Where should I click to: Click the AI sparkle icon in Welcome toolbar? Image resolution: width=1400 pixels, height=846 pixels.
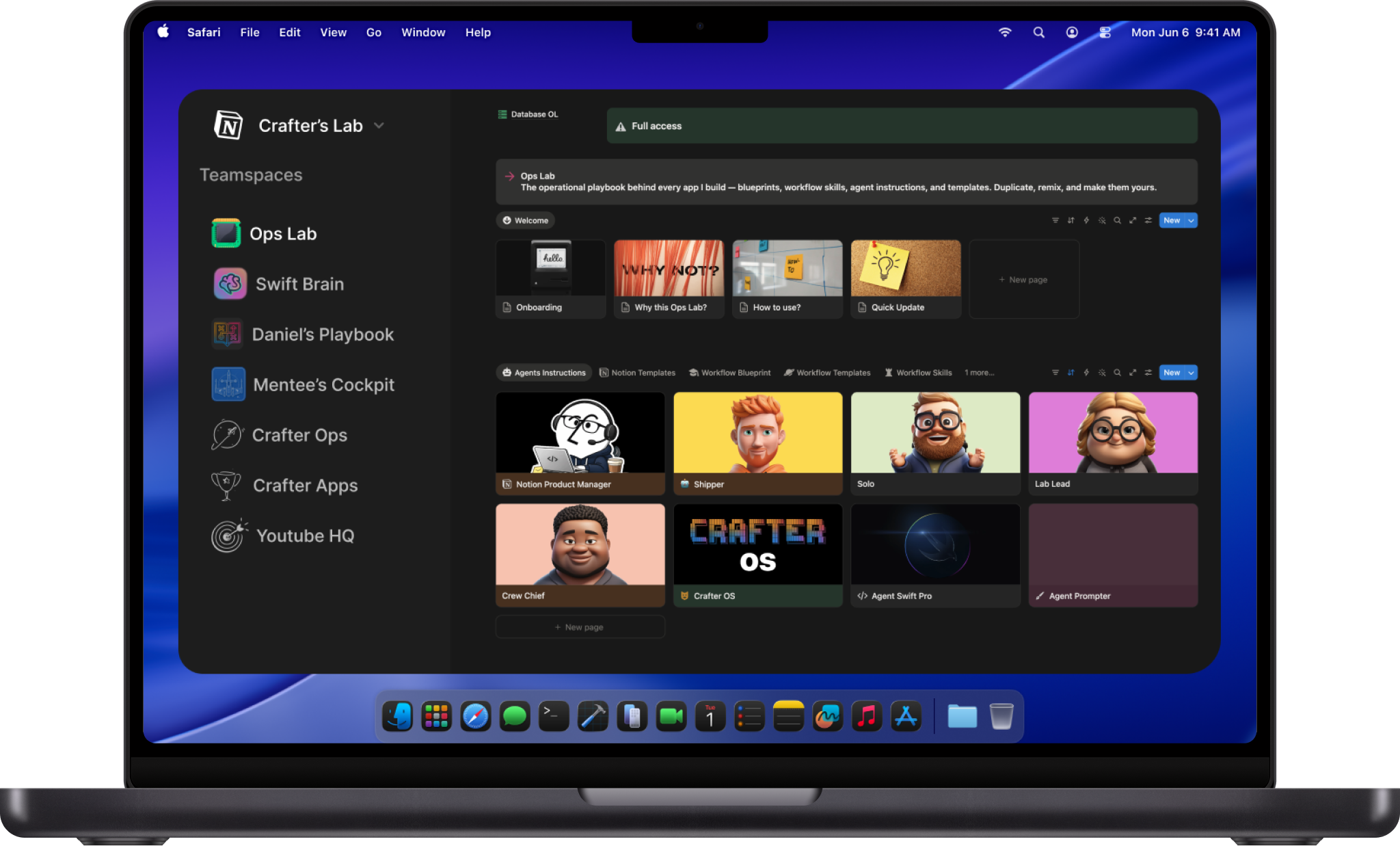1102,220
